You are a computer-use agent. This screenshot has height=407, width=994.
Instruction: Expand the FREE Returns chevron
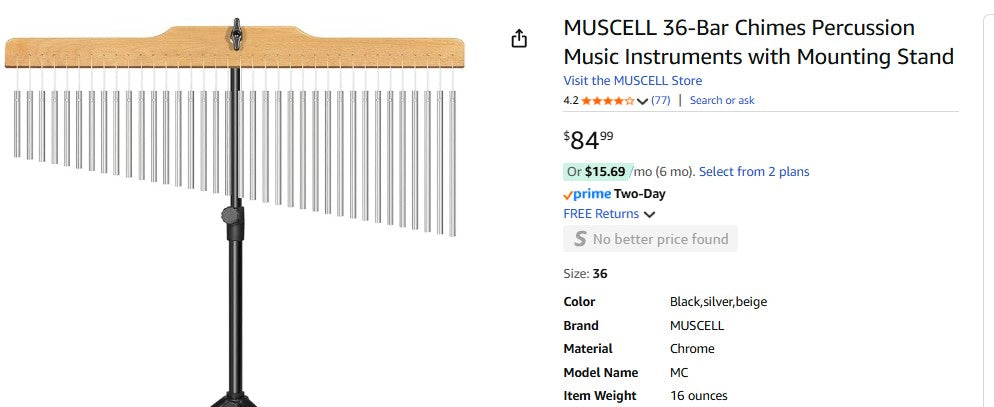(x=650, y=214)
